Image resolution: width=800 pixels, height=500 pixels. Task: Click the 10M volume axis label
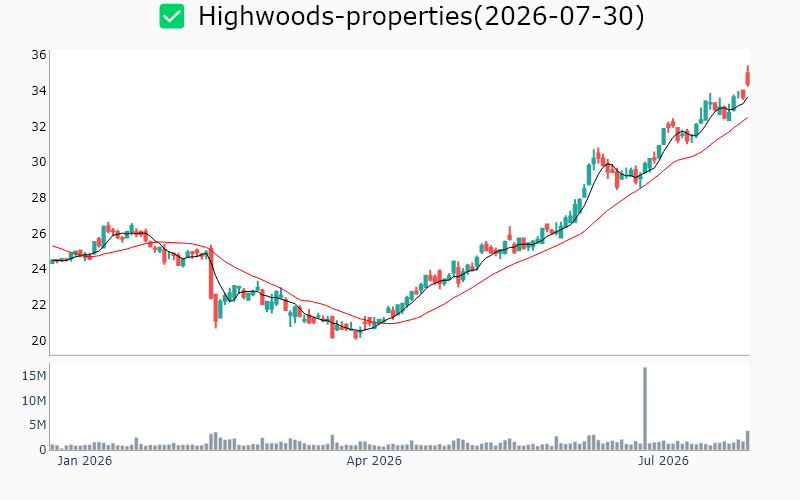coord(34,401)
